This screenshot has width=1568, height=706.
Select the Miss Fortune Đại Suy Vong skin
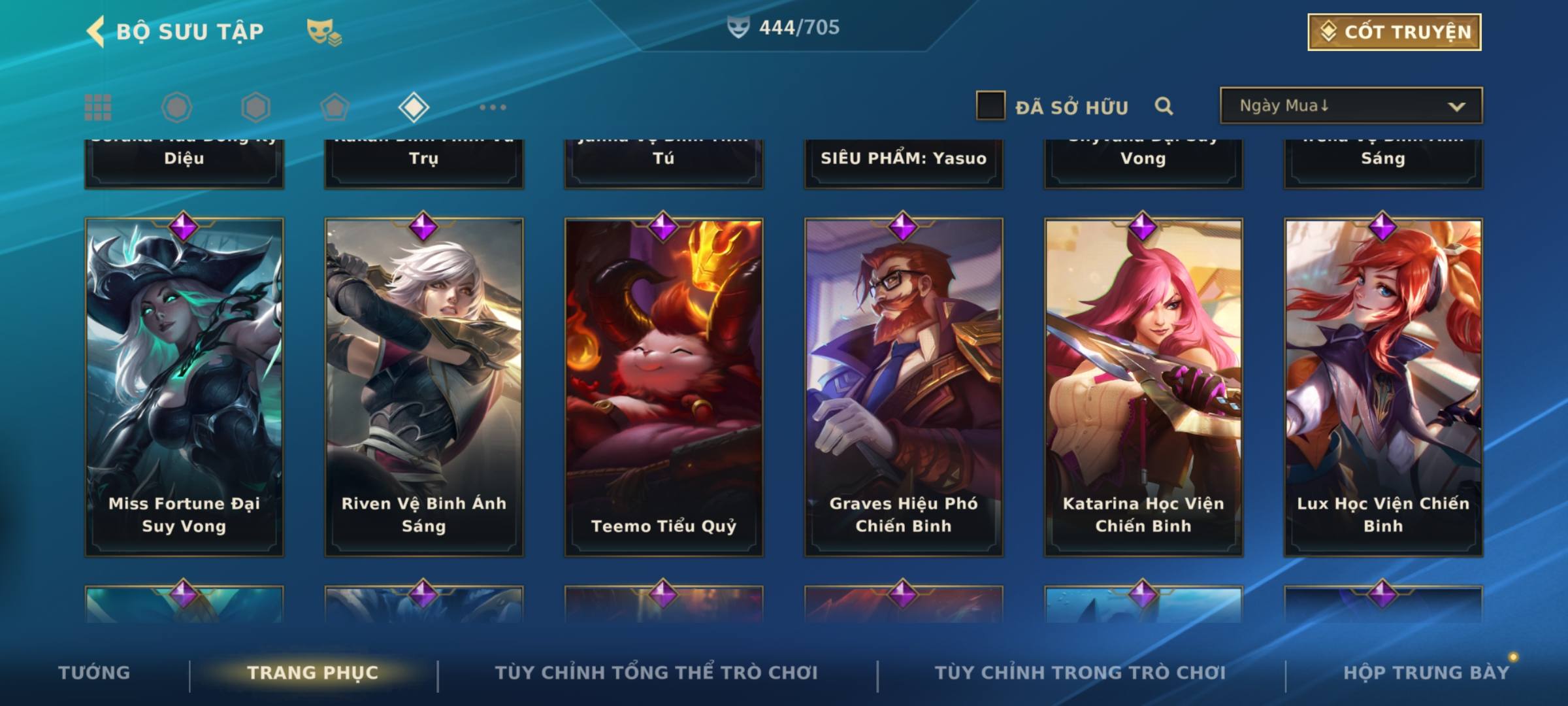click(x=184, y=387)
